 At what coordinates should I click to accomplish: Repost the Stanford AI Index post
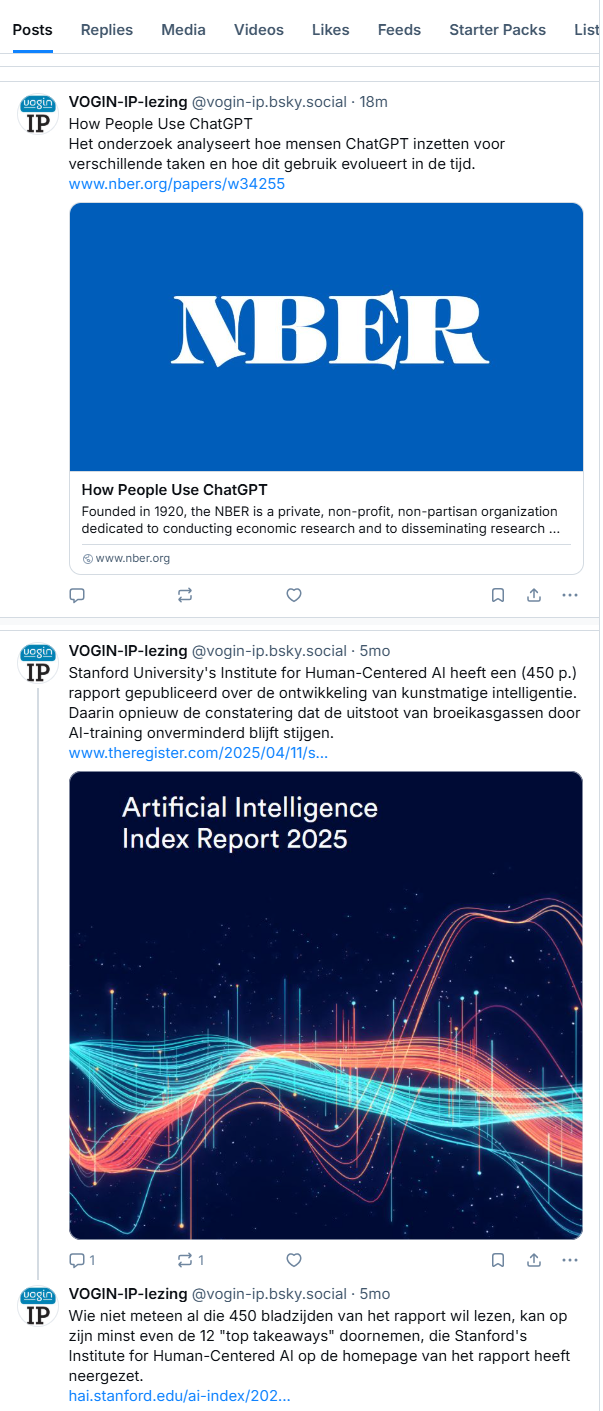coord(189,1260)
